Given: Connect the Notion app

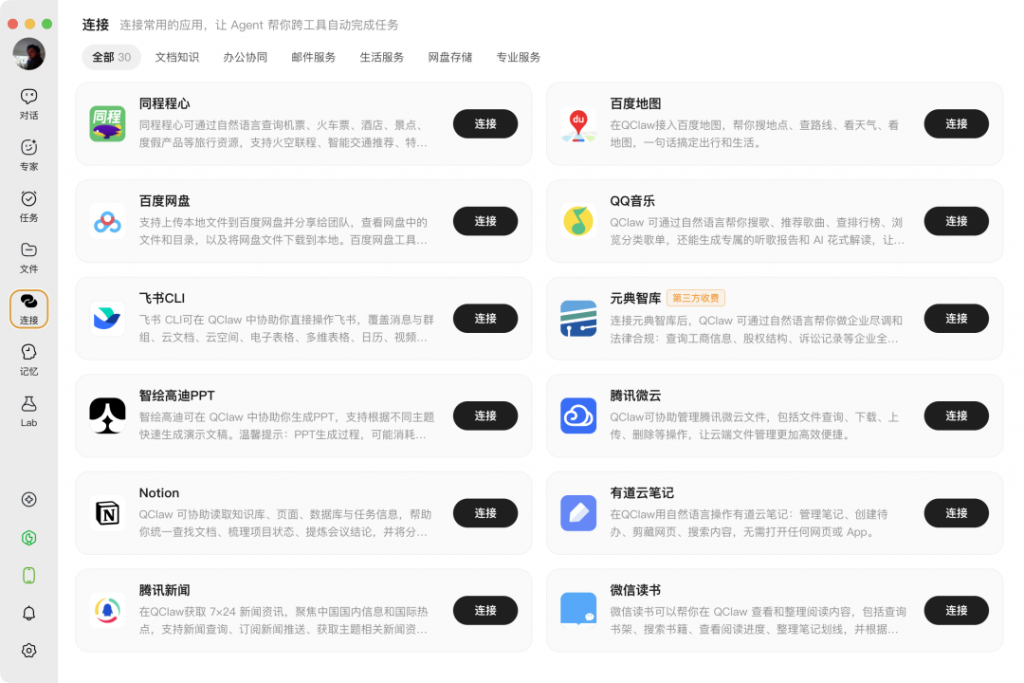Looking at the screenshot, I should [x=485, y=513].
